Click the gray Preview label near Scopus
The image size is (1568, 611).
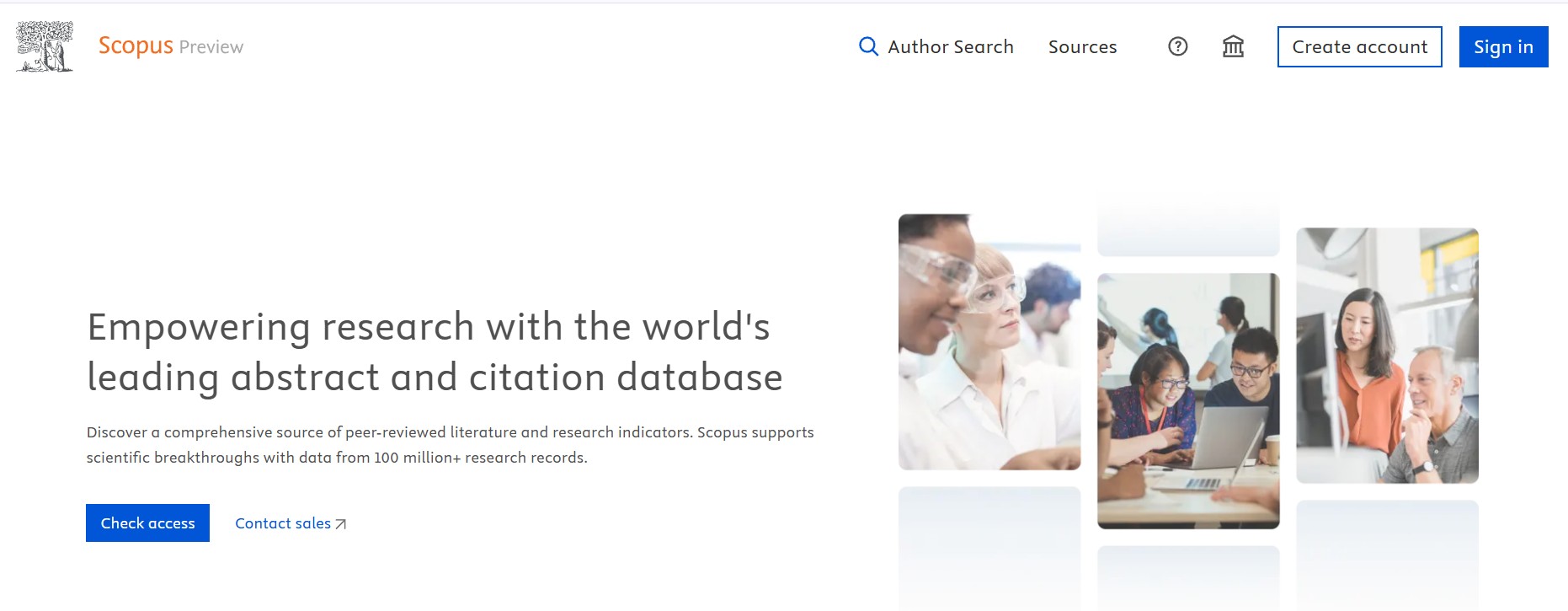[211, 47]
